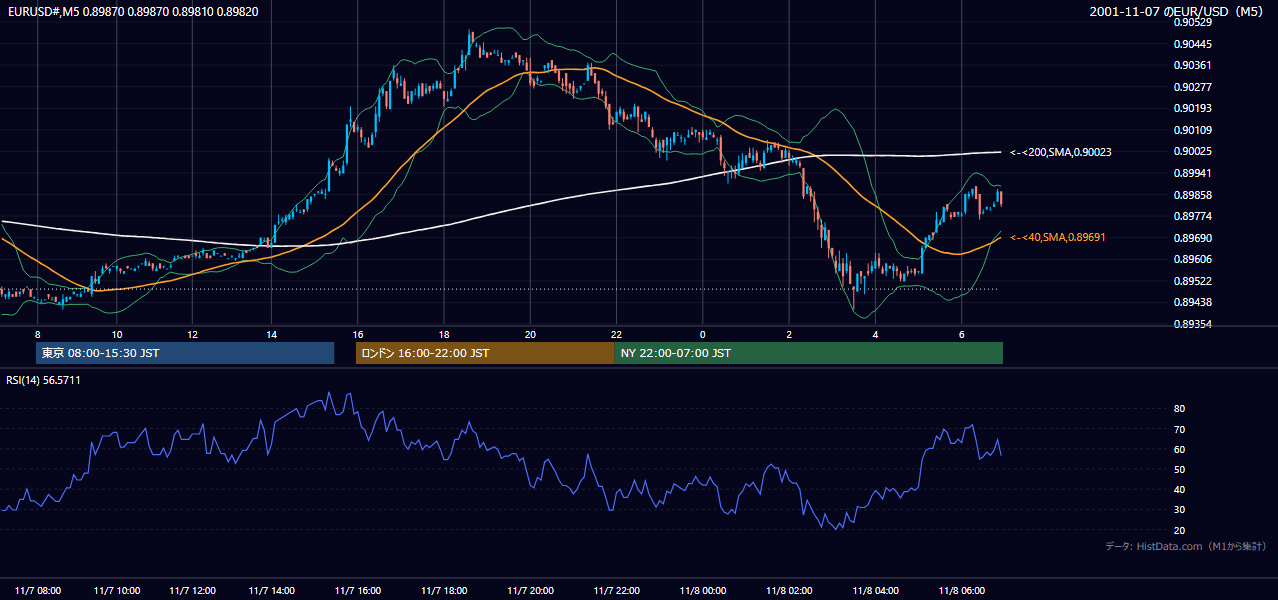This screenshot has height=600, width=1278.
Task: Click RSI scale level 50
Action: 1179,470
